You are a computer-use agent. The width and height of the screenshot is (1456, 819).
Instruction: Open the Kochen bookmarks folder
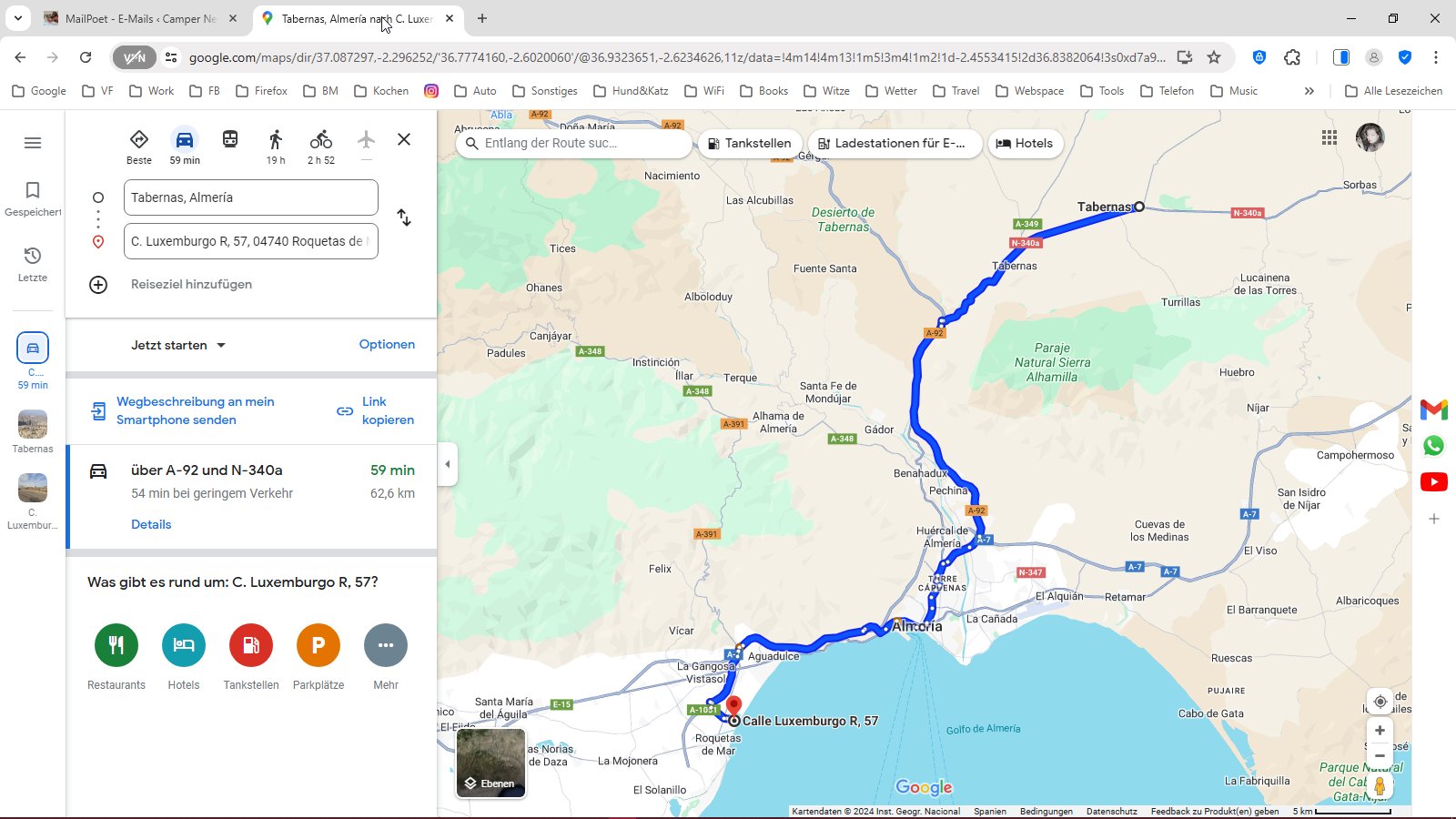(381, 91)
